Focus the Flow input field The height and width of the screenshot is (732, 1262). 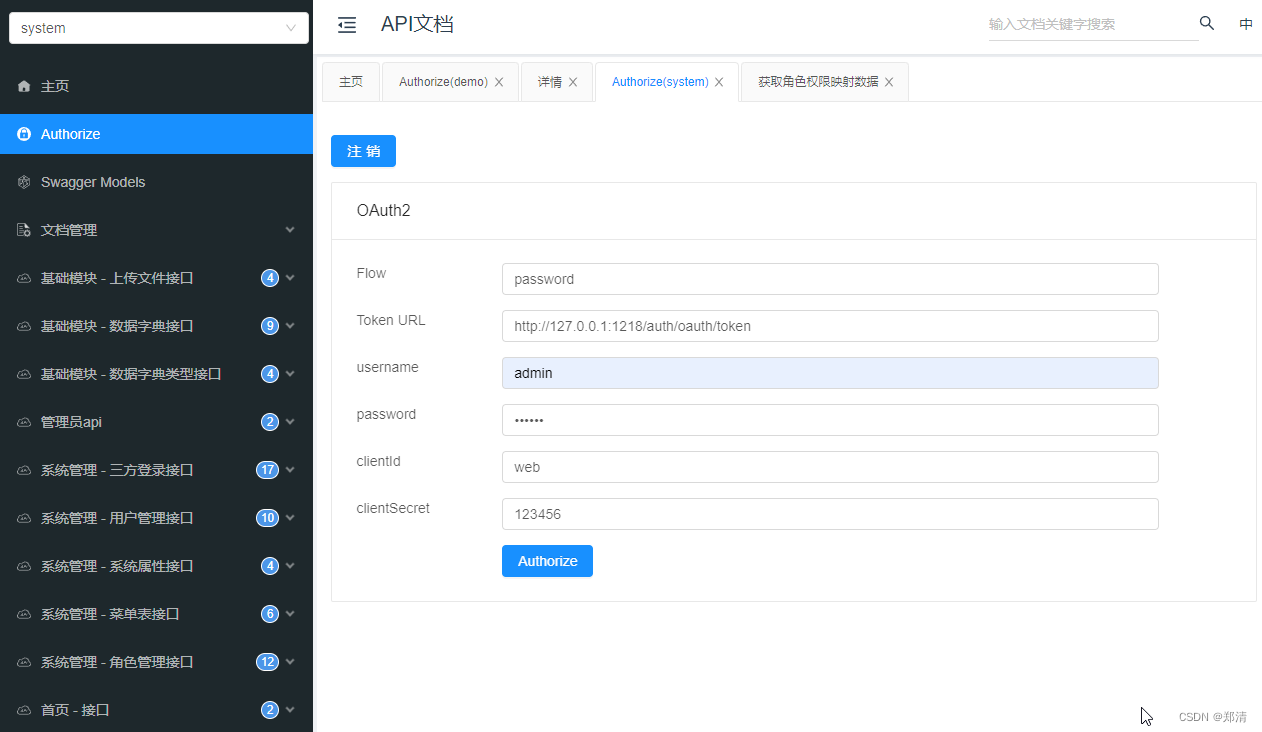coord(830,279)
